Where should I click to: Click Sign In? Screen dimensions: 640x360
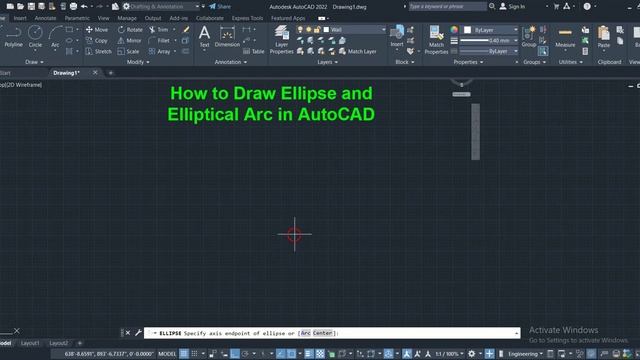513,7
